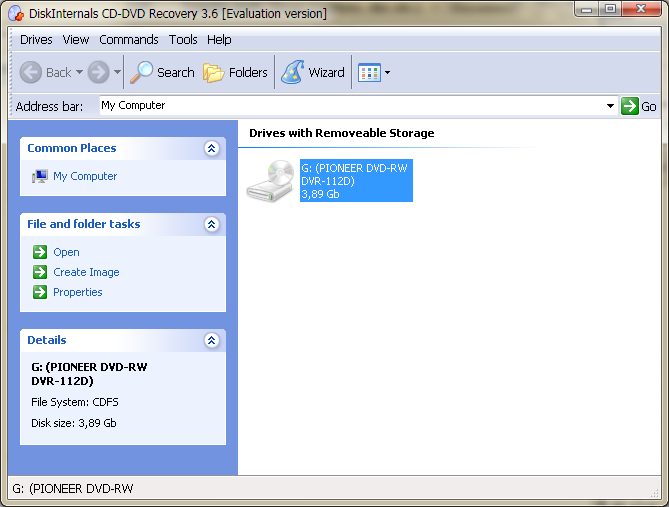669x507 pixels.
Task: Click the Properties task link
Action: [78, 292]
